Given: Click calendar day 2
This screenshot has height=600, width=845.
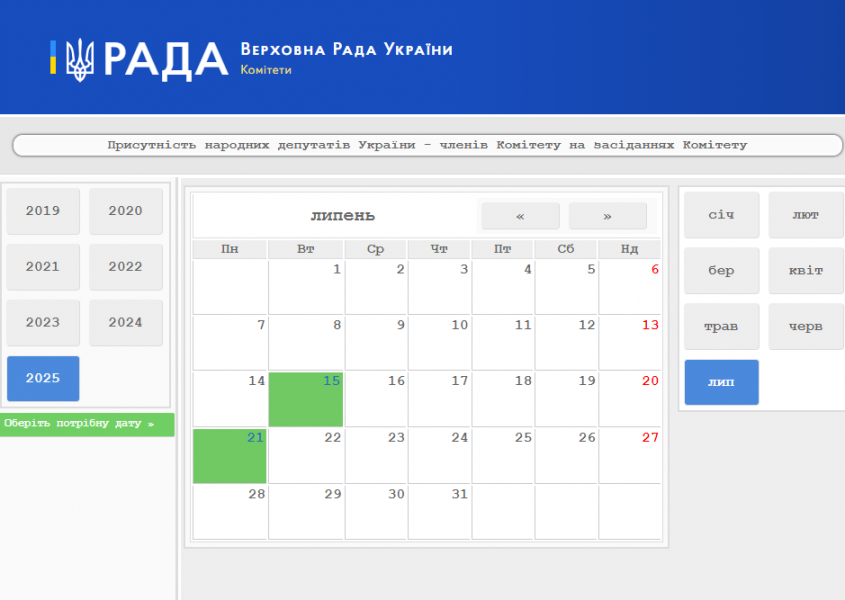Looking at the screenshot, I should pos(376,287).
